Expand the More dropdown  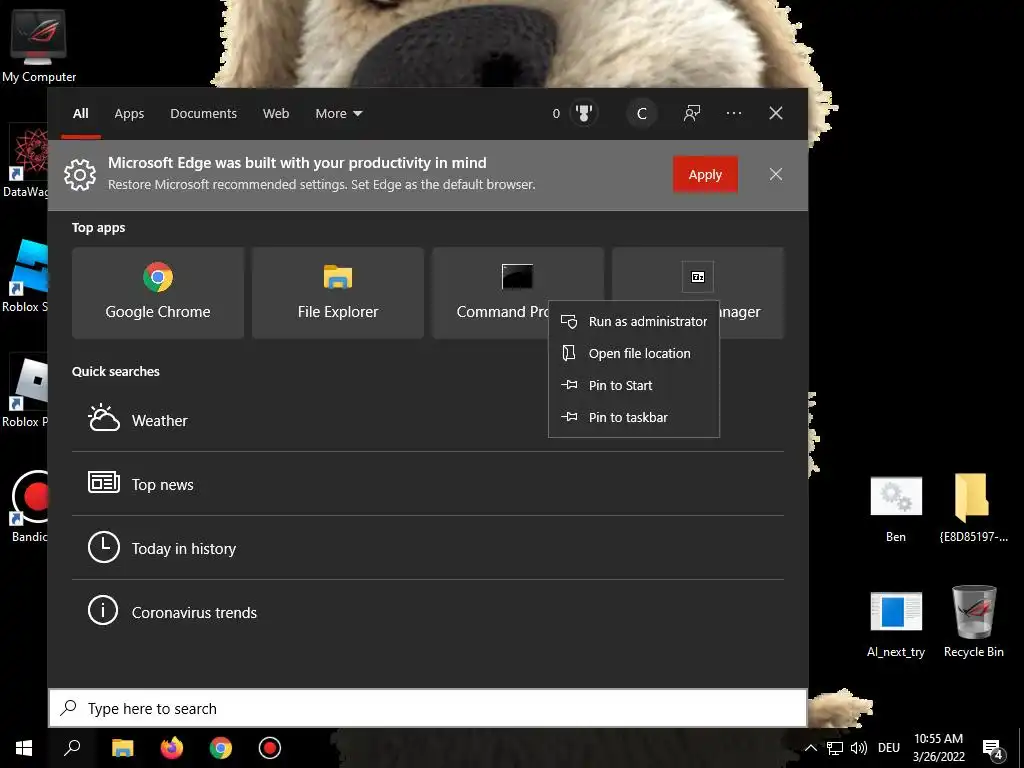tap(338, 114)
